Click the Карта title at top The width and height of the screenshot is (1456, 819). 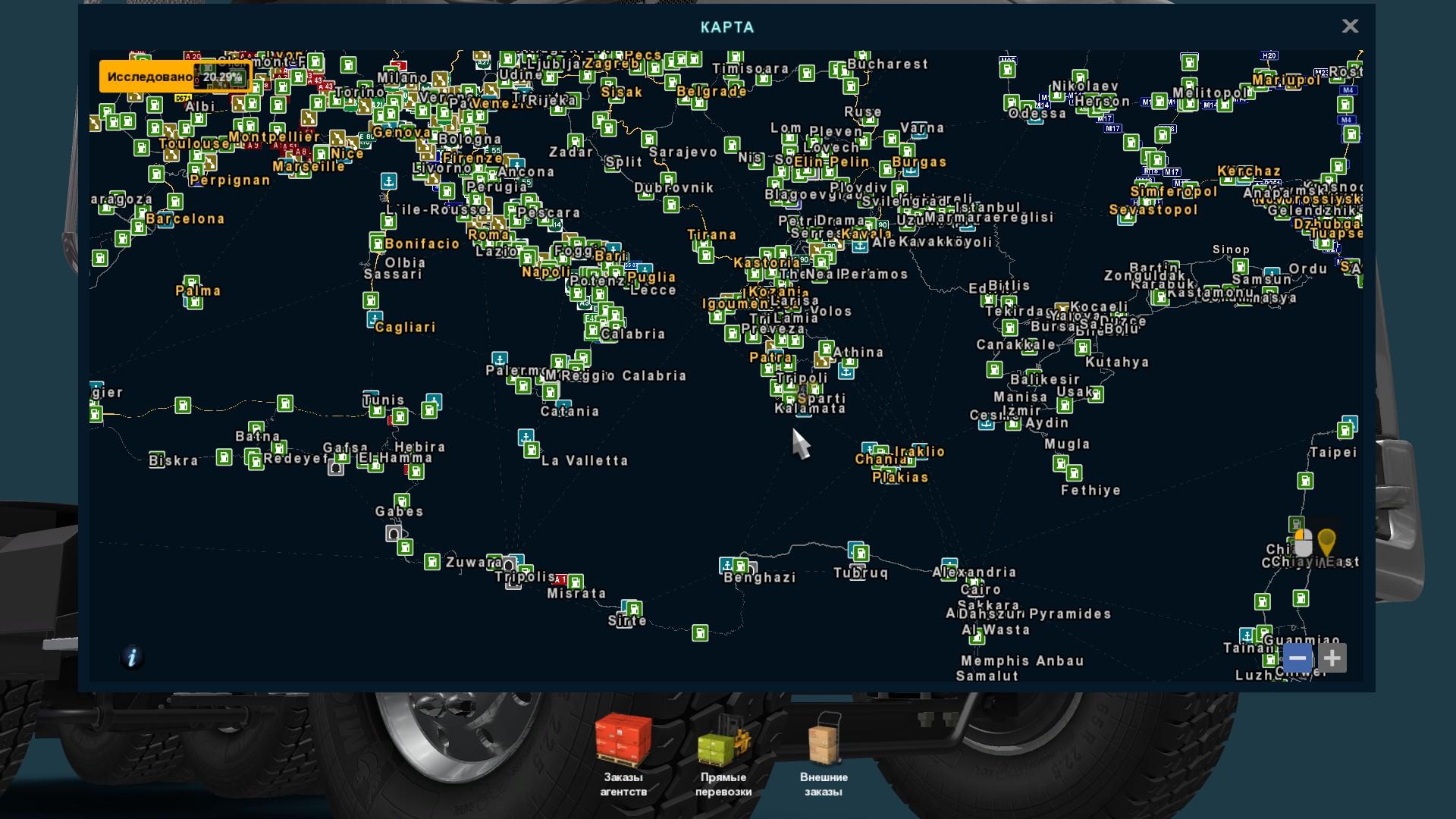click(x=726, y=27)
